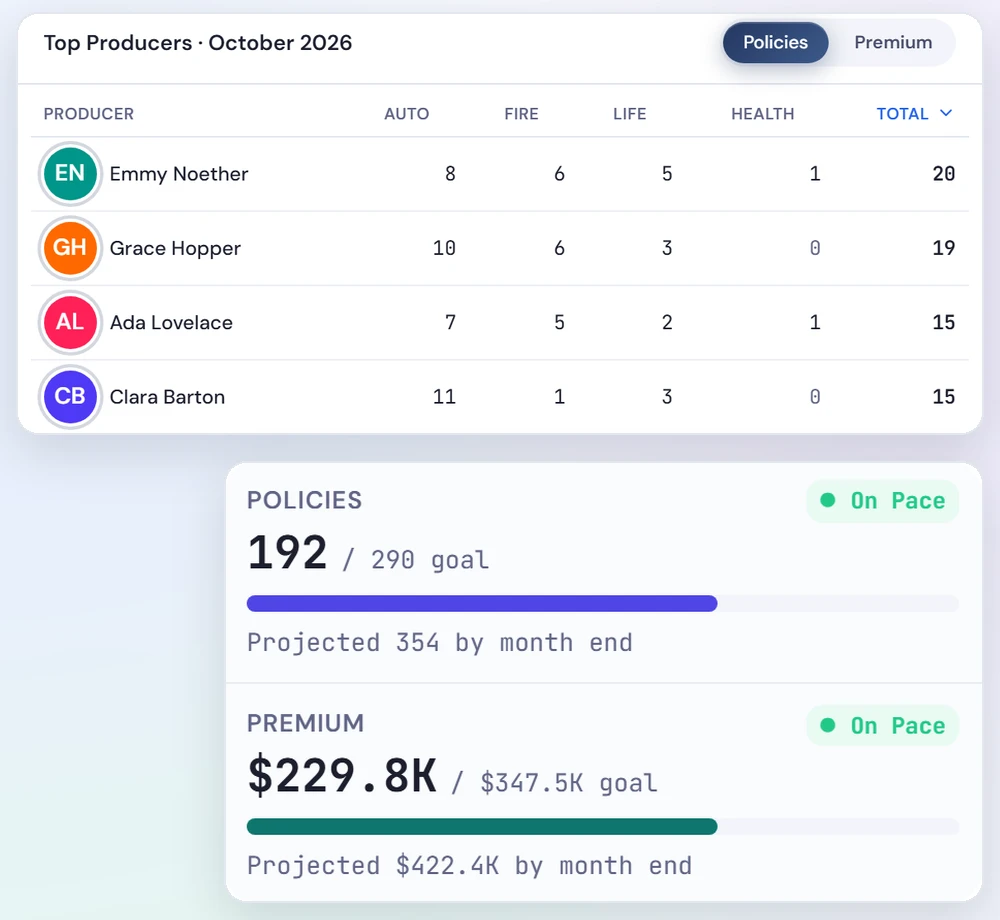
Task: Click Emmy Noether's life count 5
Action: coord(667,173)
